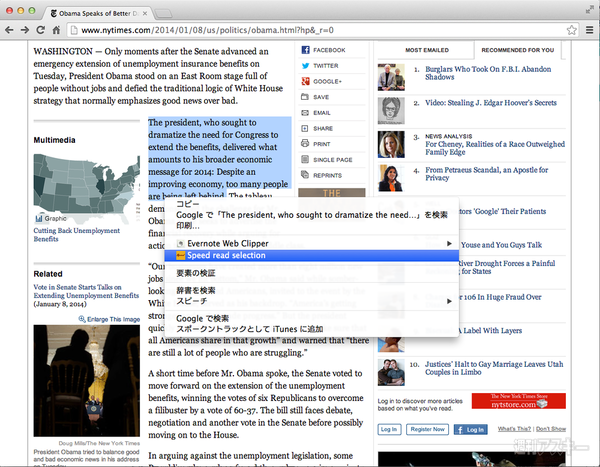Click the Facebook logo in Log In button
The width and height of the screenshot is (600, 467).
coord(459,429)
